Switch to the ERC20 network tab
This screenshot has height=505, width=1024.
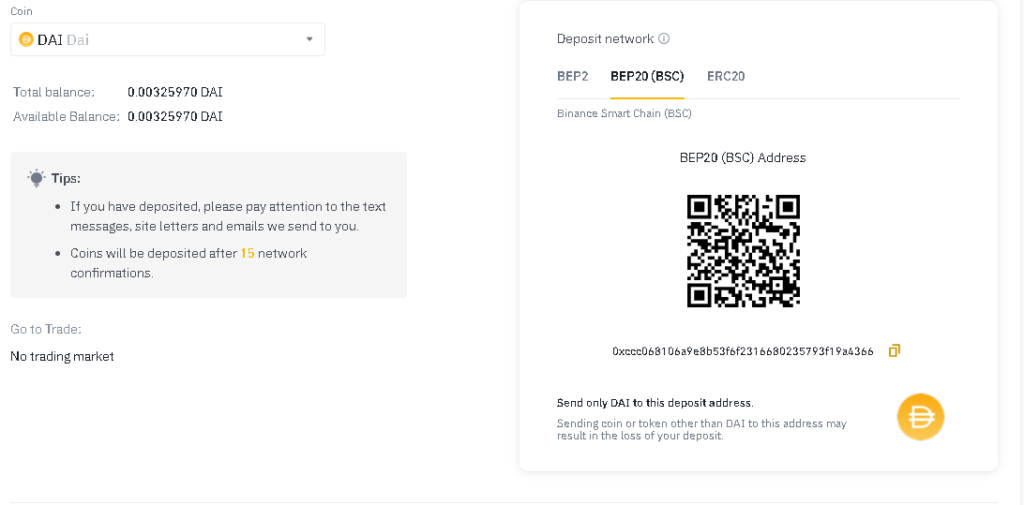pyautogui.click(x=726, y=76)
